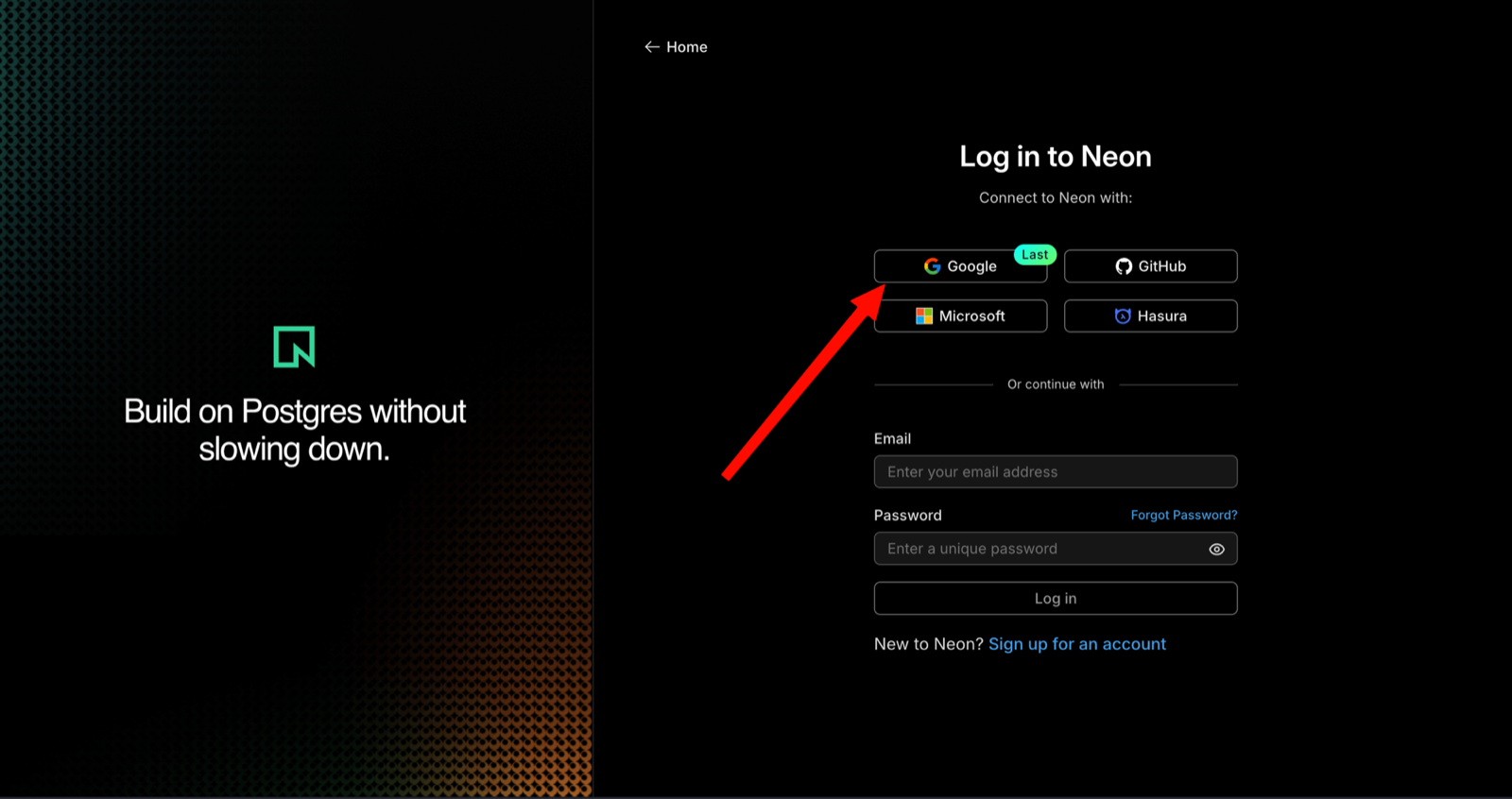The image size is (1512, 799).
Task: Open Sign up for an account link
Action: 1077,644
